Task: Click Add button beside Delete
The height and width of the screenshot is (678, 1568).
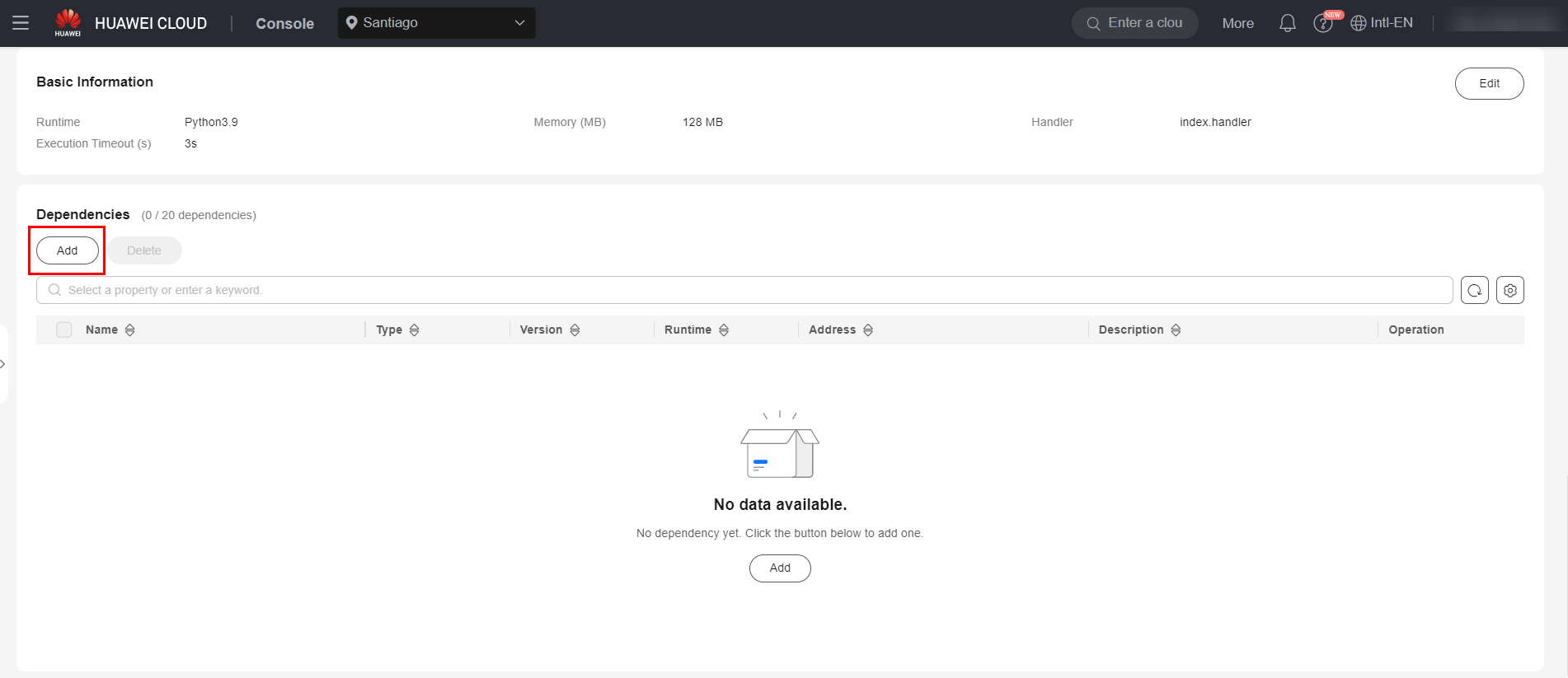Action: click(x=68, y=250)
